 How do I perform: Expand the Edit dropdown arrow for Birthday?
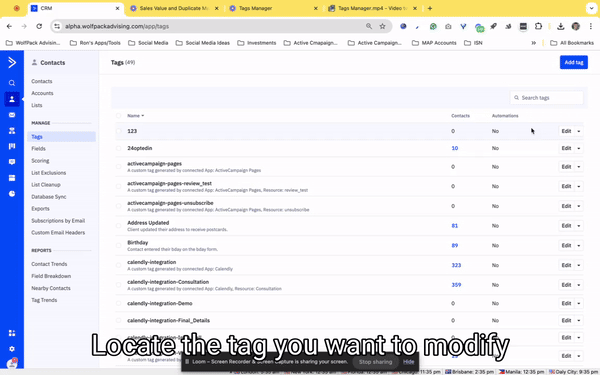point(579,245)
